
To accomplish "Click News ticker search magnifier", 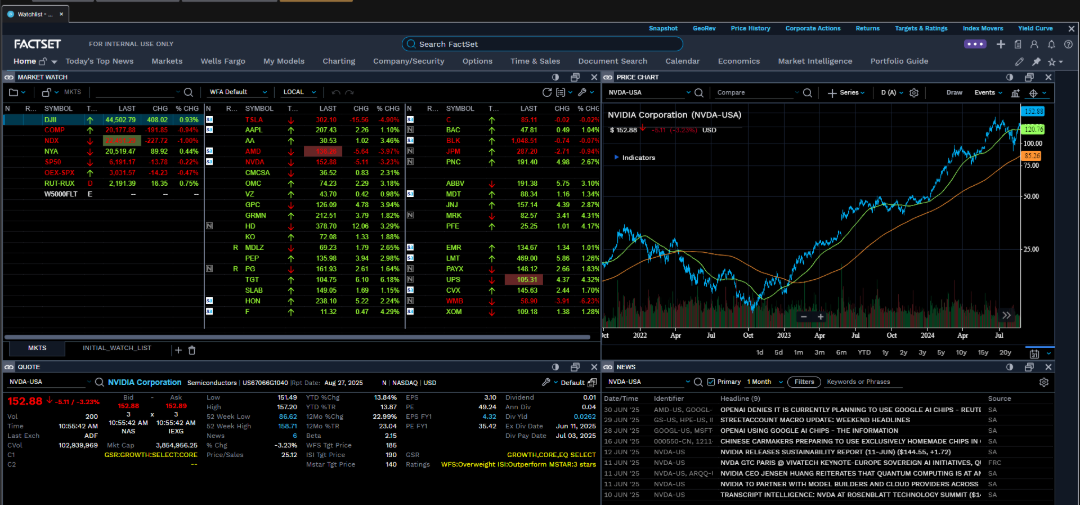I will [x=698, y=382].
